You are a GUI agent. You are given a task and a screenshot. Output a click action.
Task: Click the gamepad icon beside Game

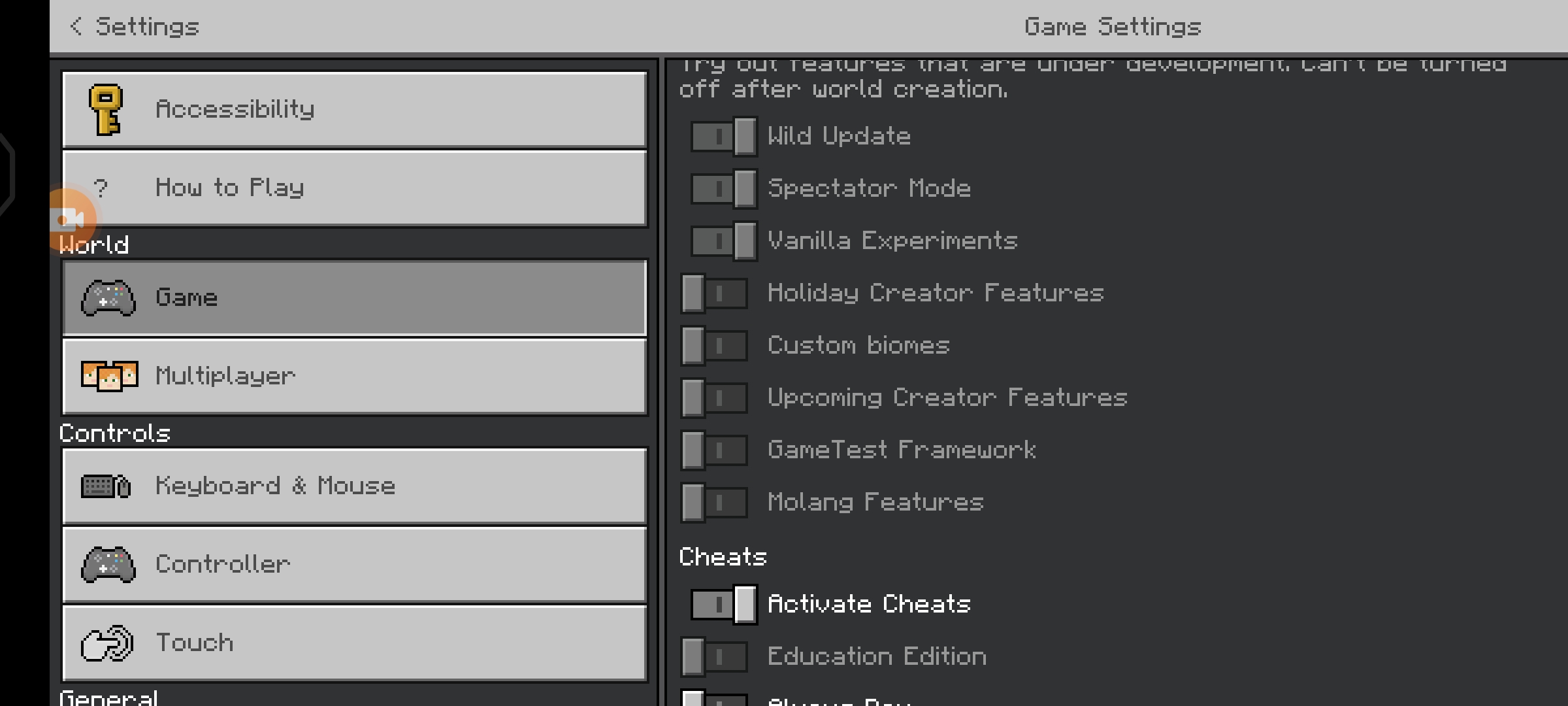tap(108, 298)
